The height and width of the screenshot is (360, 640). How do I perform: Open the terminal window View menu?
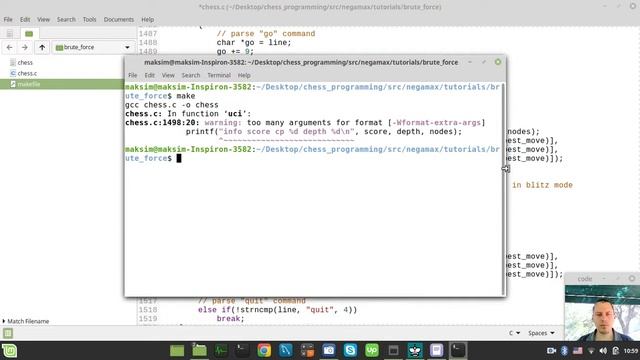(168, 75)
